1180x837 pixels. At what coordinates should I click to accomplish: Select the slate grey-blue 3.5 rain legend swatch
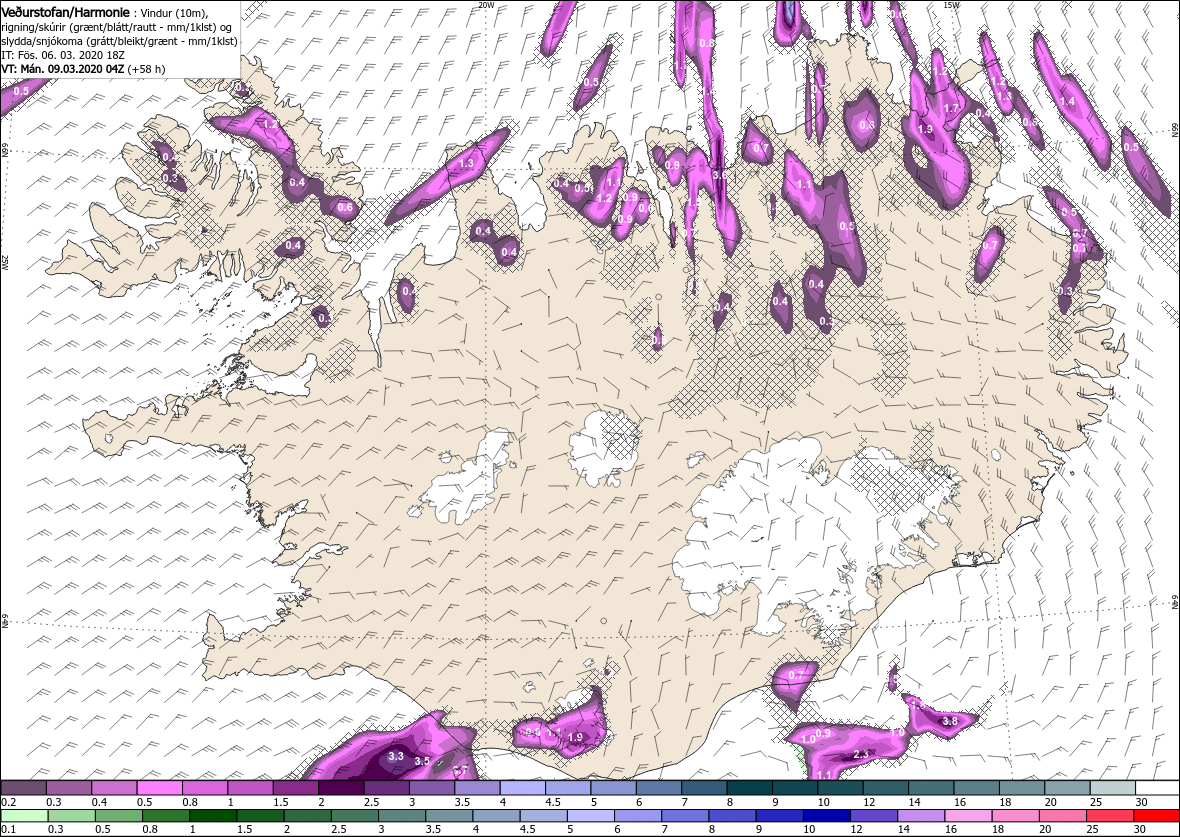[x=449, y=816]
